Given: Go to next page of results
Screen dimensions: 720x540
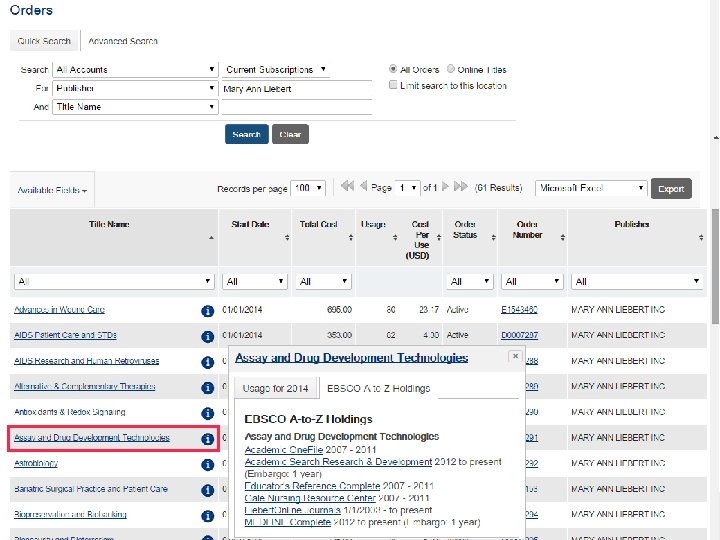Looking at the screenshot, I should click(445, 186).
